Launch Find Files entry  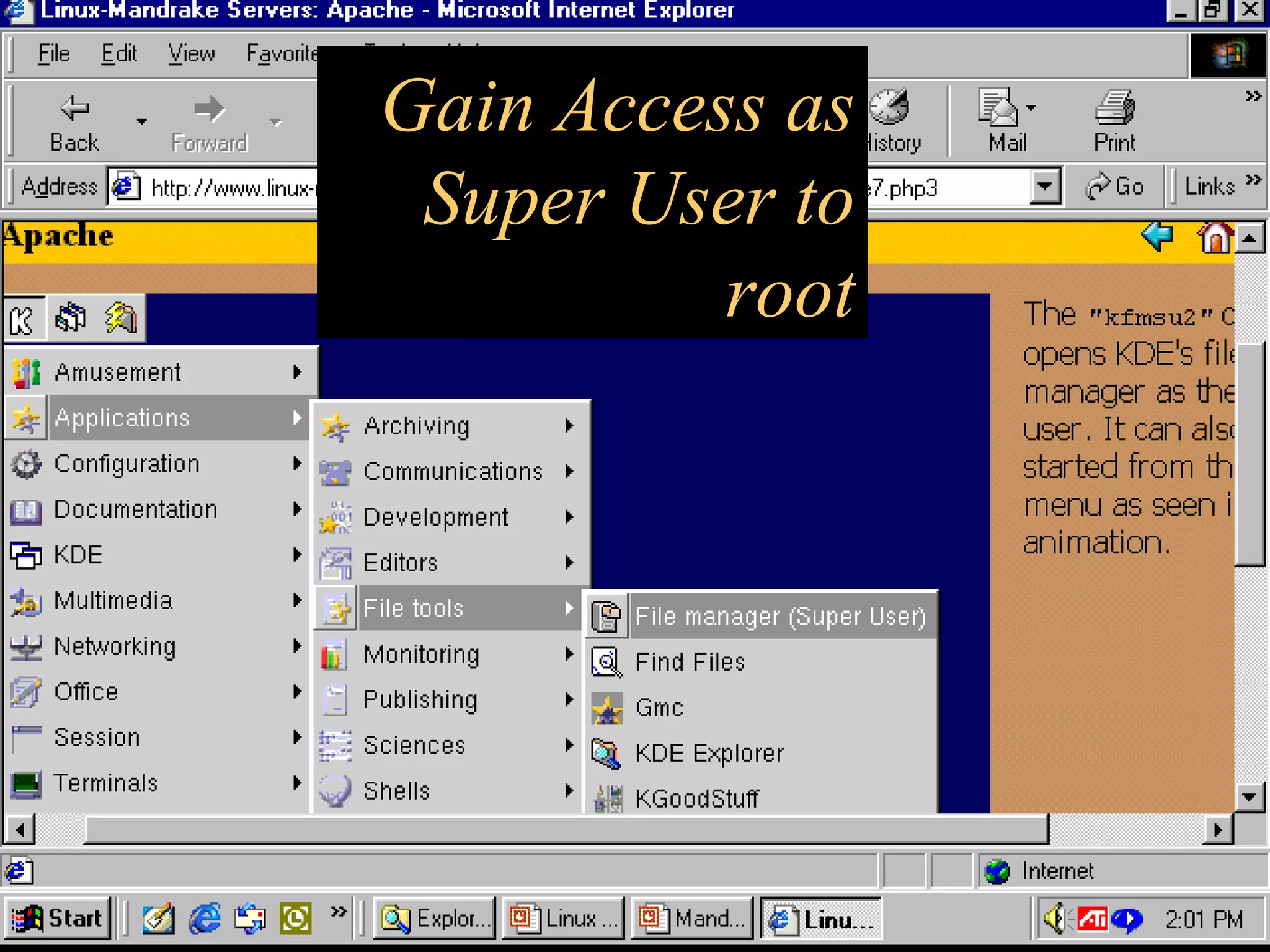pos(762,662)
